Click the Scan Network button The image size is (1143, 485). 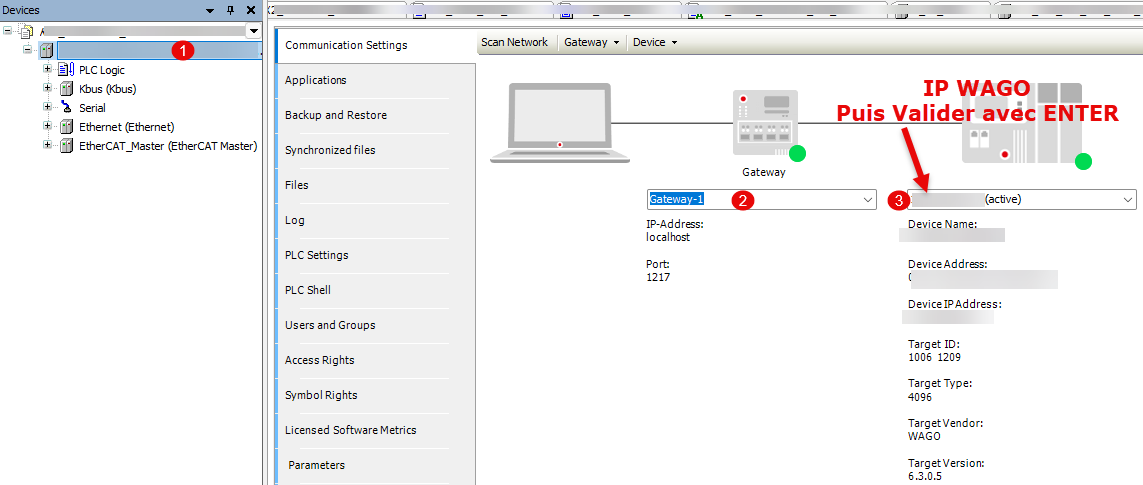pyautogui.click(x=514, y=42)
